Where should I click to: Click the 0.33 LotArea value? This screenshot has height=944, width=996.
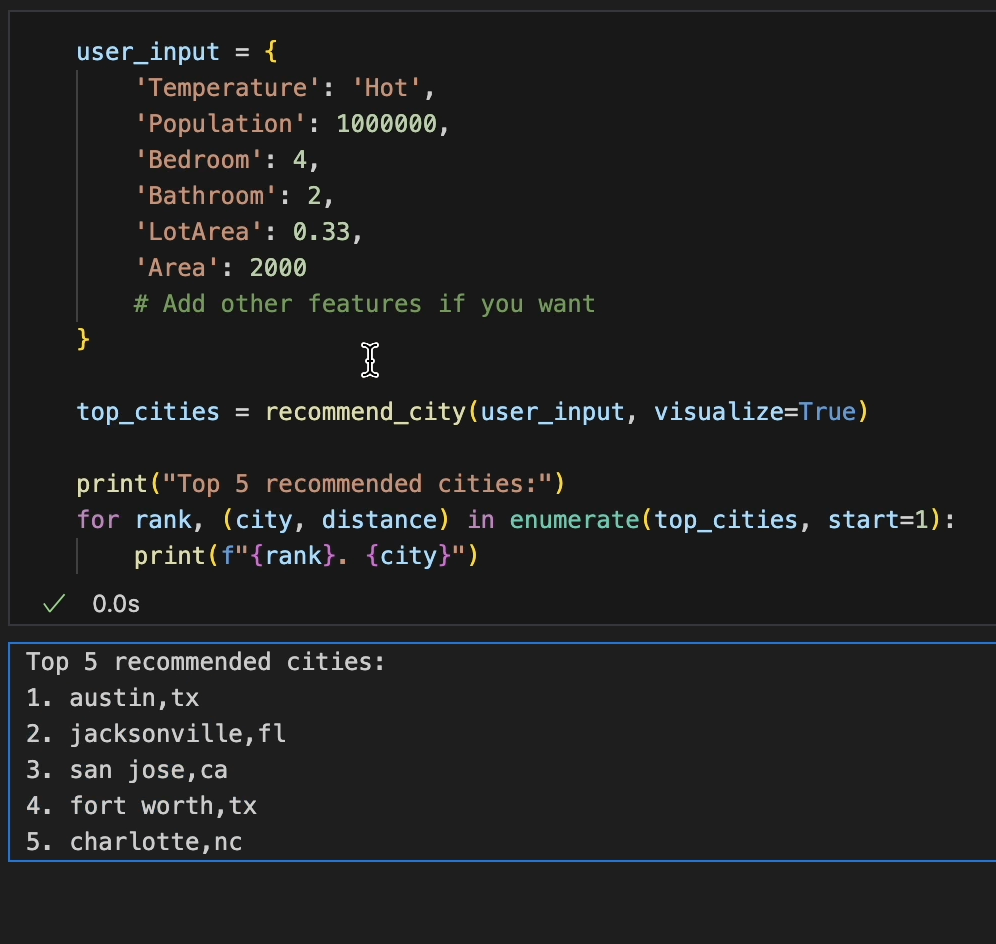[321, 232]
